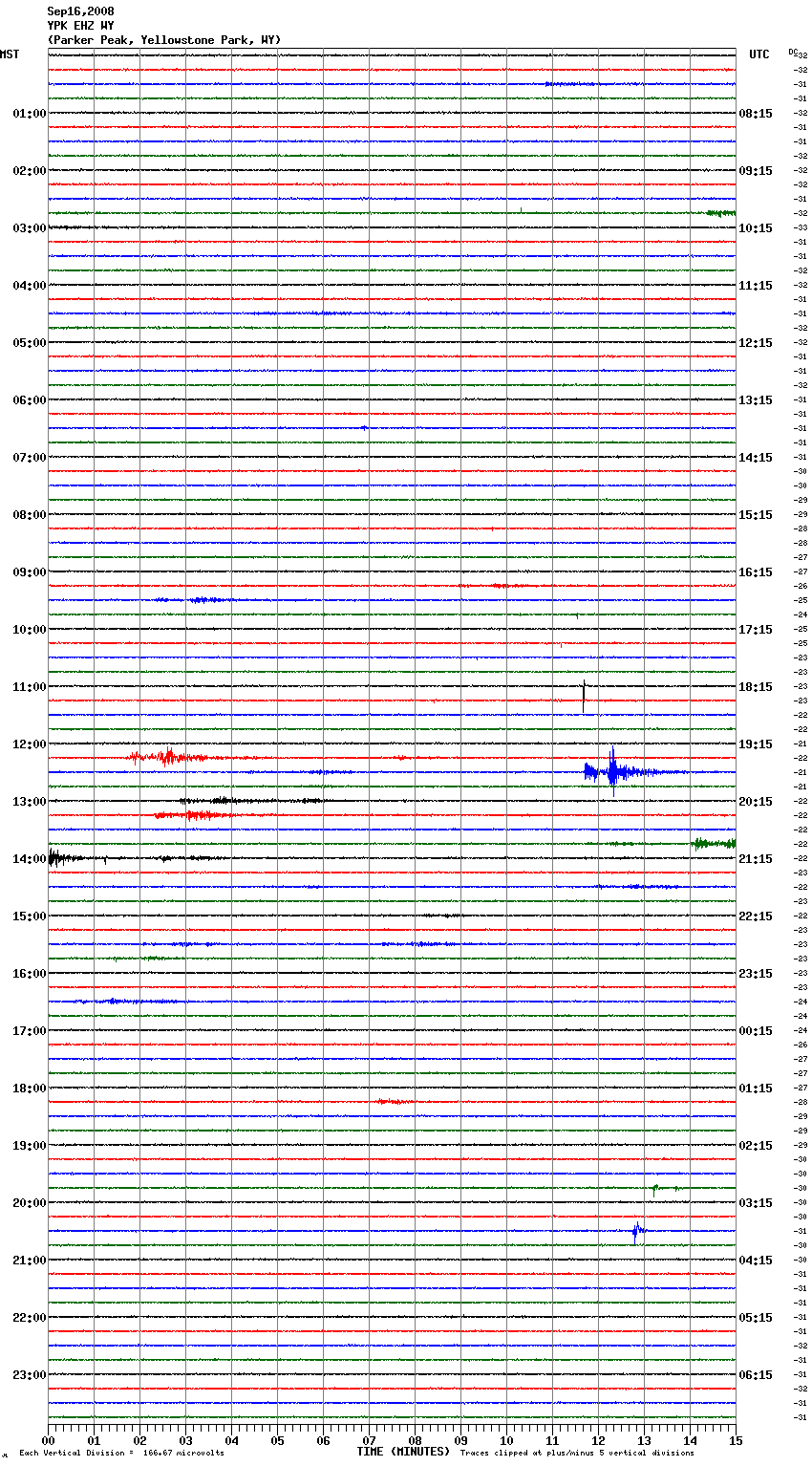Viewport: 812px width, 1466px height.
Task: Click the 00:15 UTC row label
Action: pos(756,1031)
